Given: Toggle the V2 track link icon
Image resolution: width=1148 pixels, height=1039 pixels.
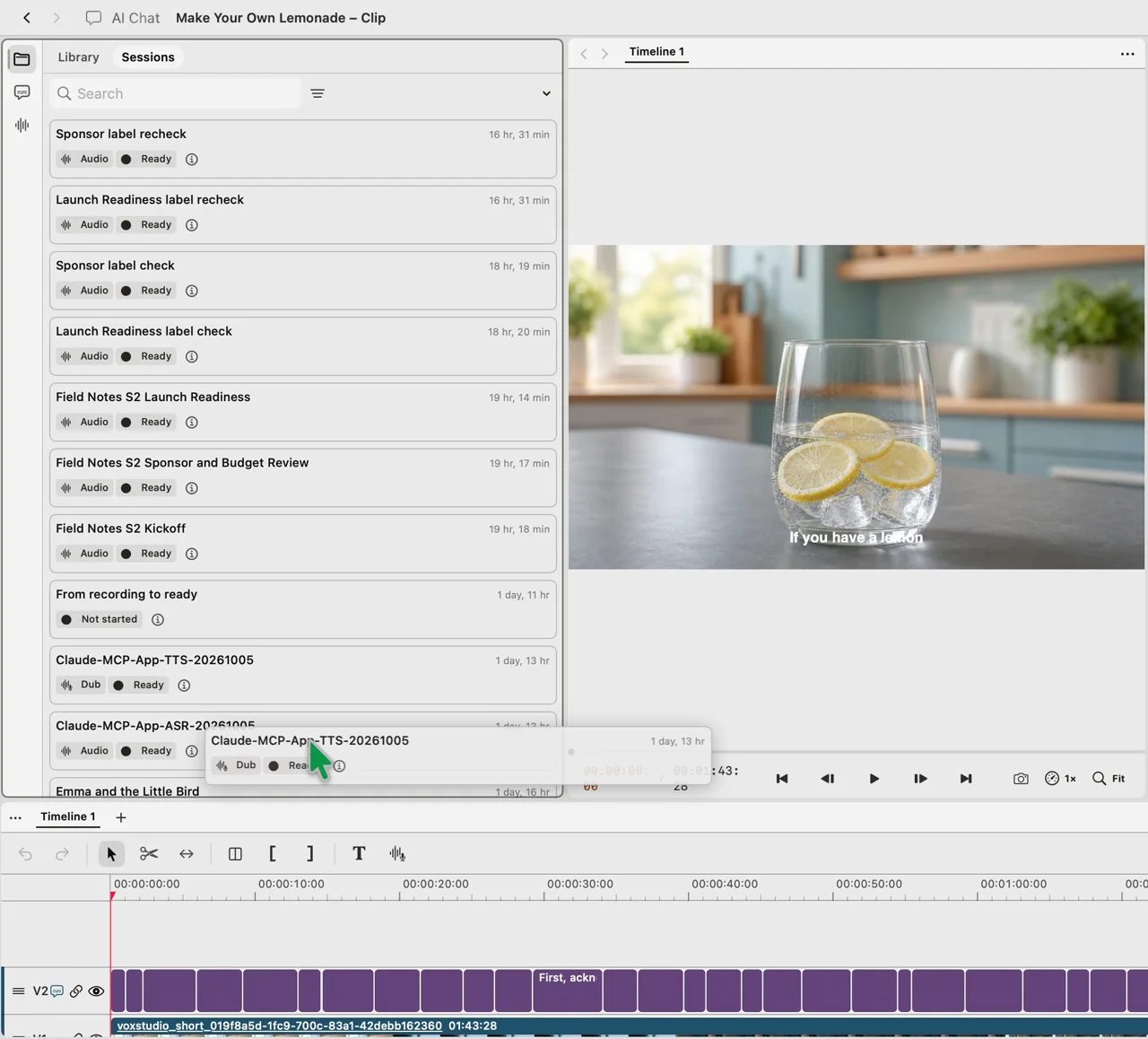Looking at the screenshot, I should [76, 991].
